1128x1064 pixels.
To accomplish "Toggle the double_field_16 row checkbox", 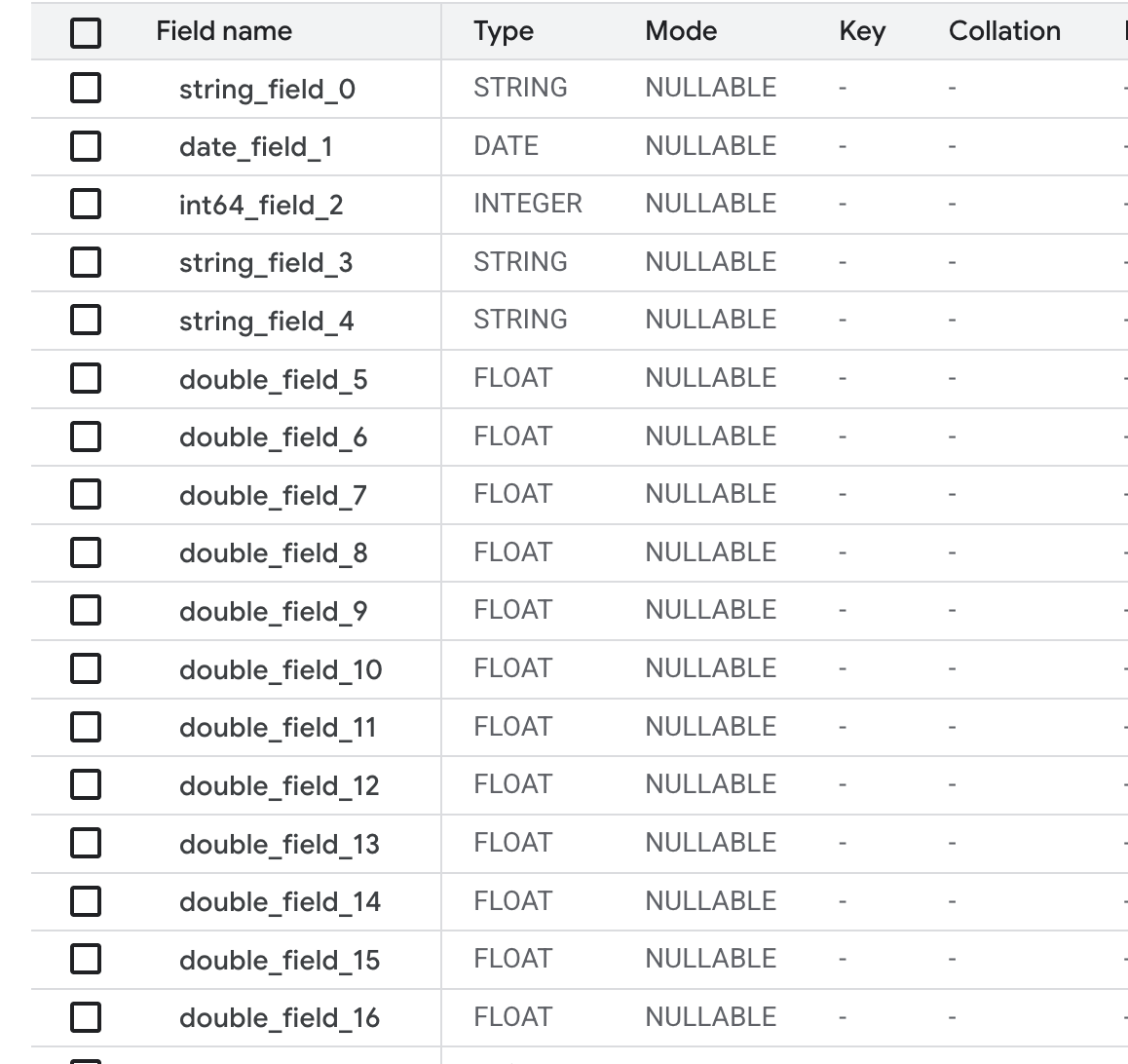I will click(86, 1017).
